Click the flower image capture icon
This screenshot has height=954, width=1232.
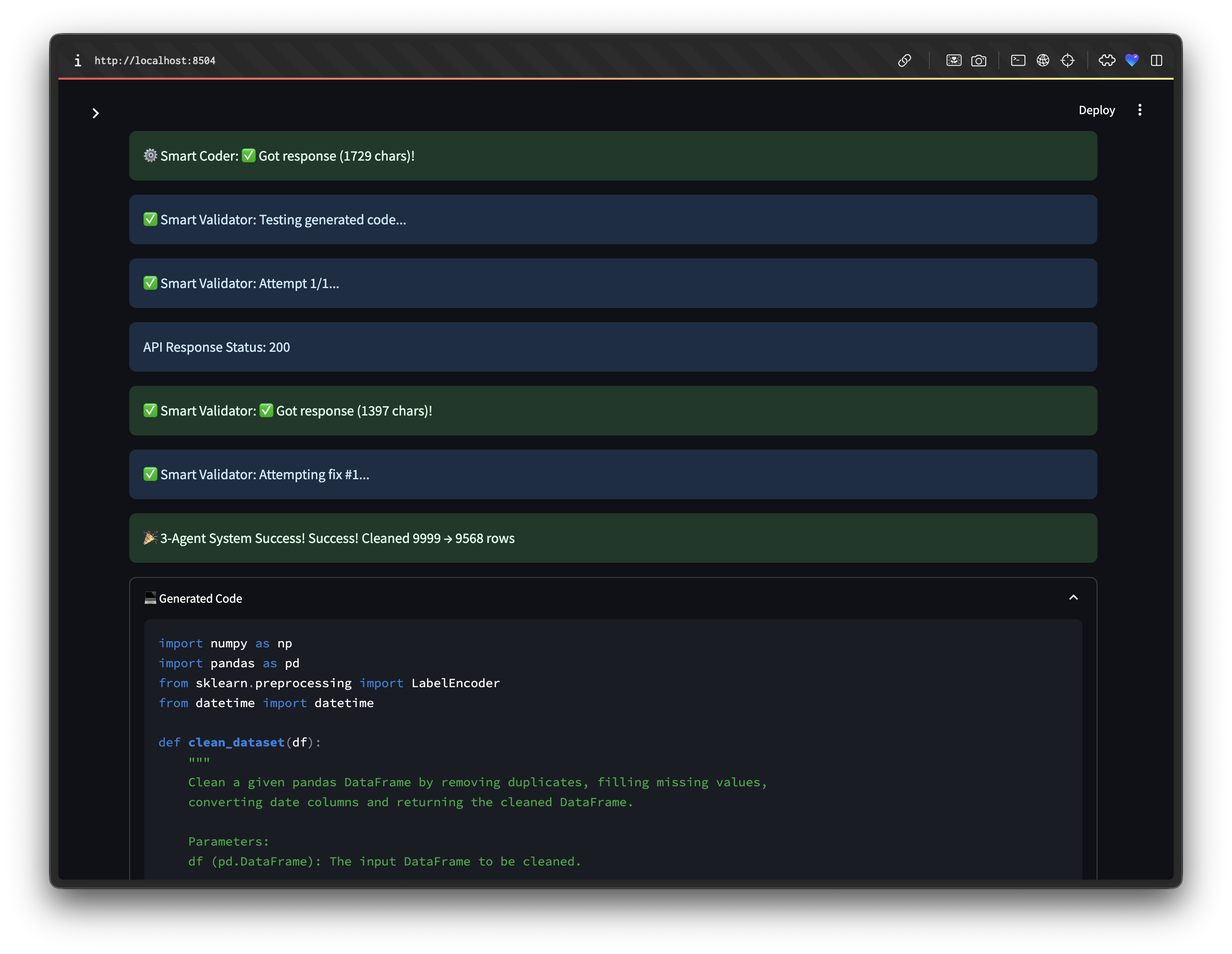[953, 60]
